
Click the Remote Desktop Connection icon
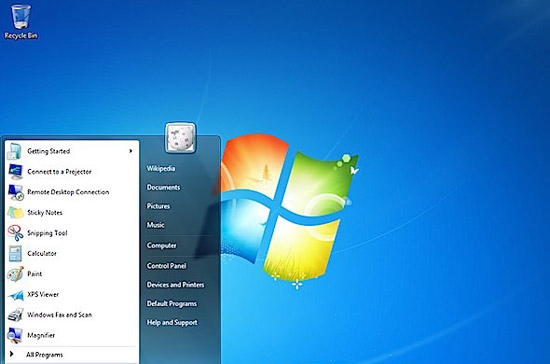[15, 192]
